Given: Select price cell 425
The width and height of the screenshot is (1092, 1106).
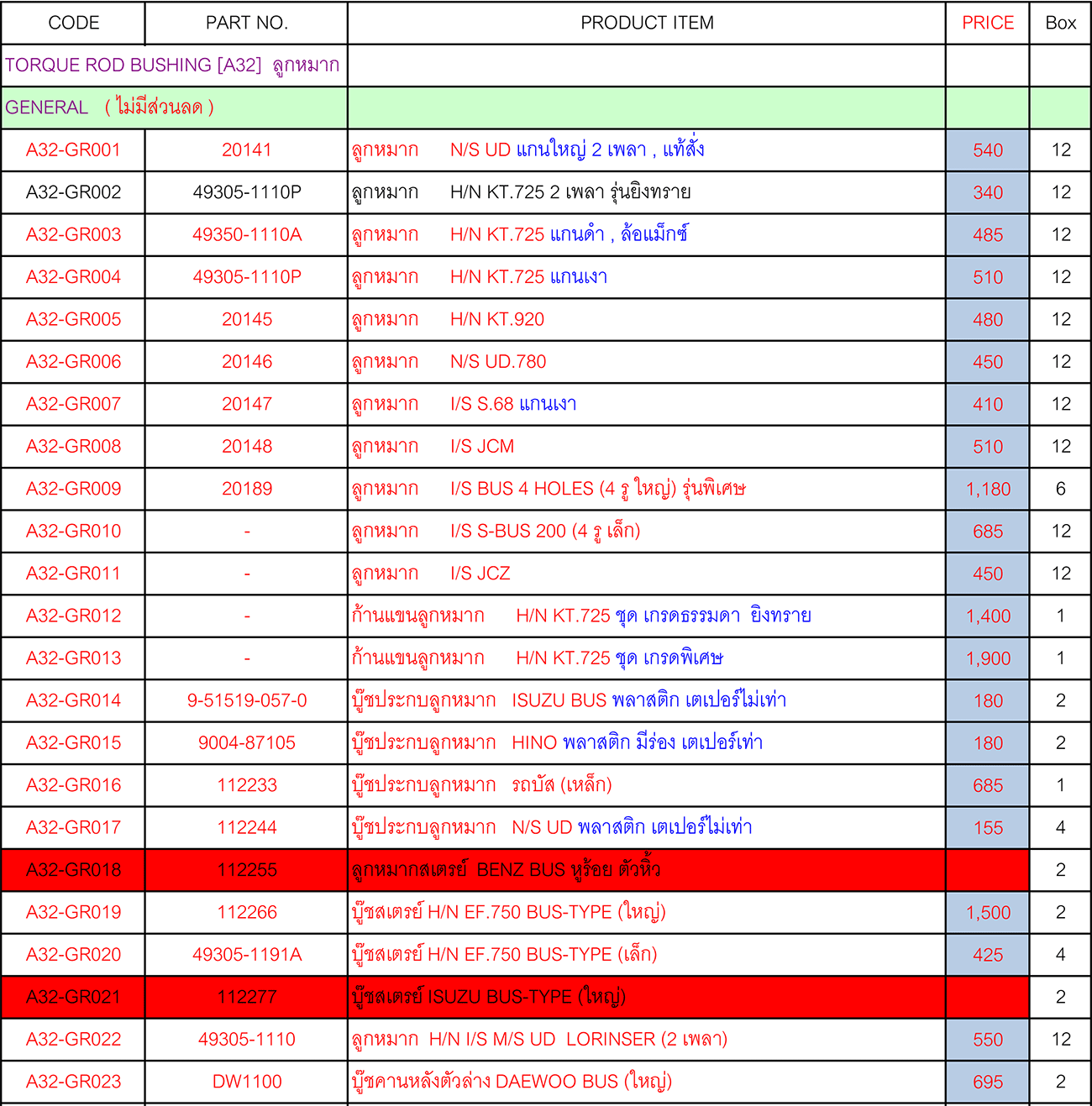Looking at the screenshot, I should point(988,955).
